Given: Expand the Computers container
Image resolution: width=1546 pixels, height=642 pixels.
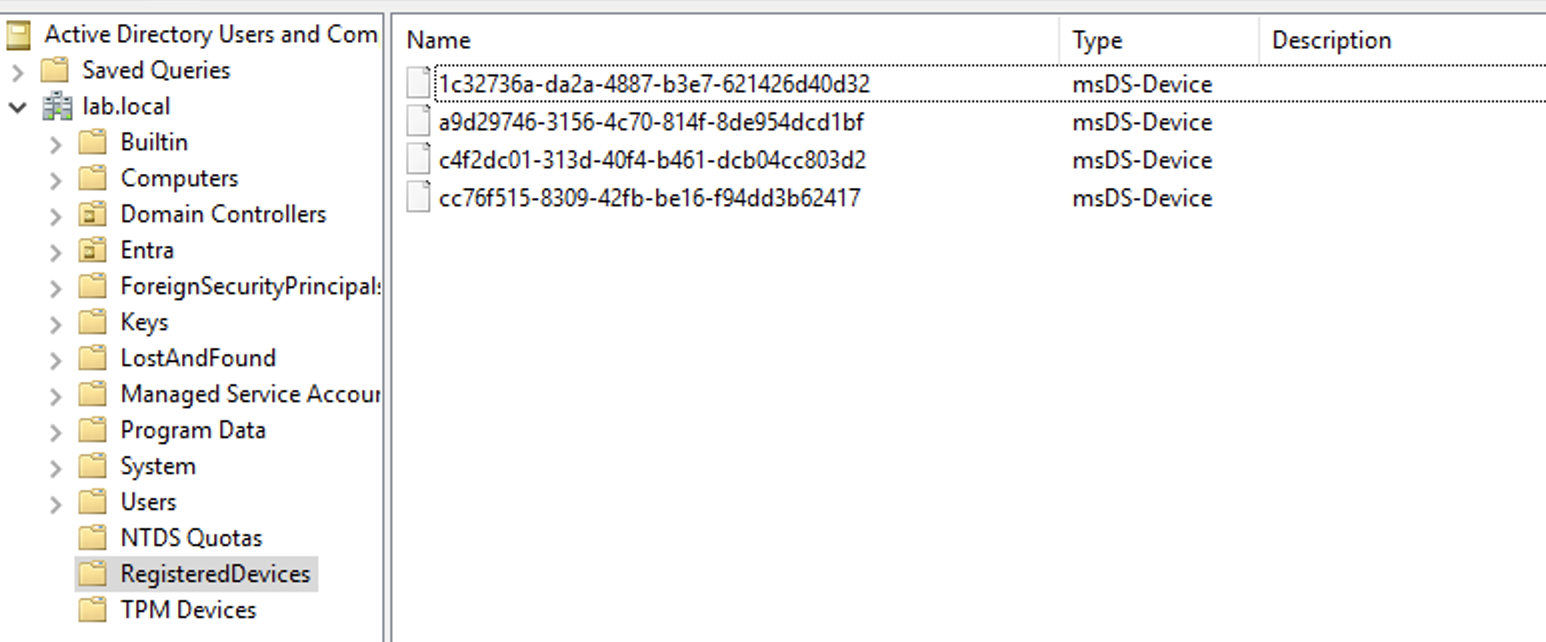Looking at the screenshot, I should (56, 180).
